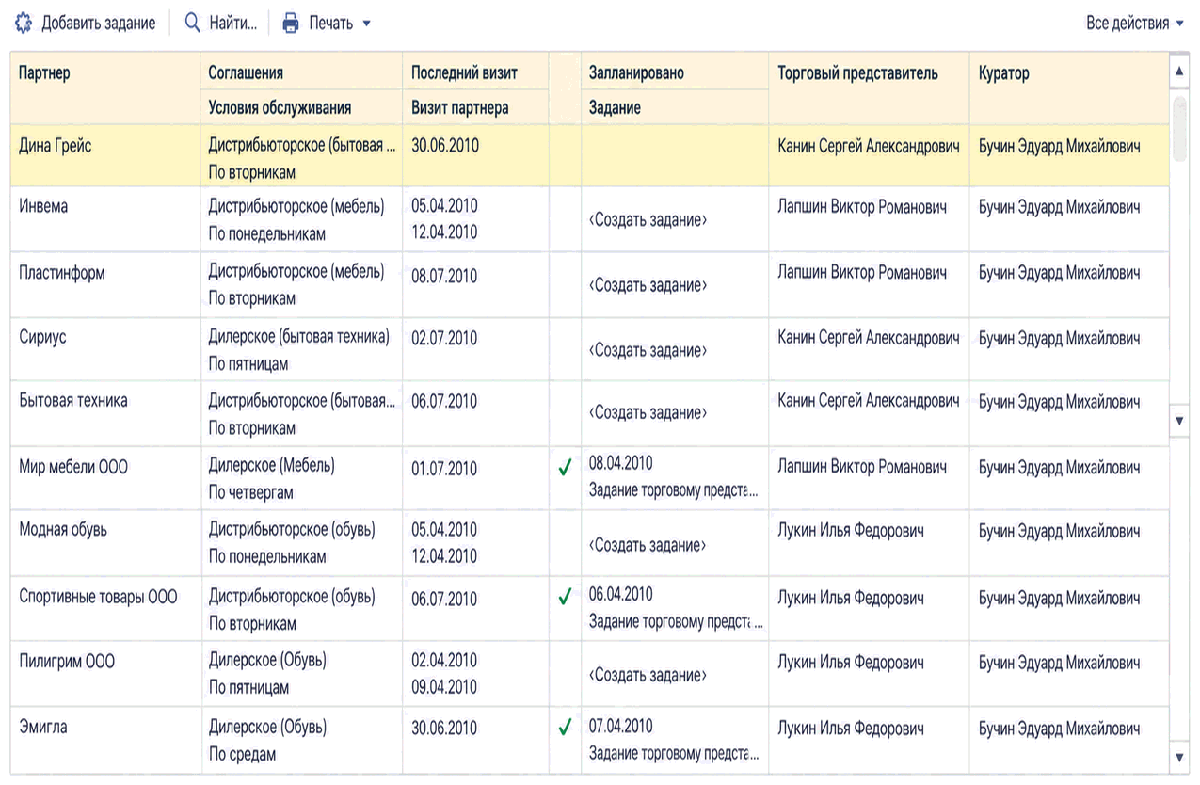Image resolution: width=1200 pixels, height=785 pixels.
Task: Click Дилерское (Мебель) agreement cell
Action: [272, 465]
